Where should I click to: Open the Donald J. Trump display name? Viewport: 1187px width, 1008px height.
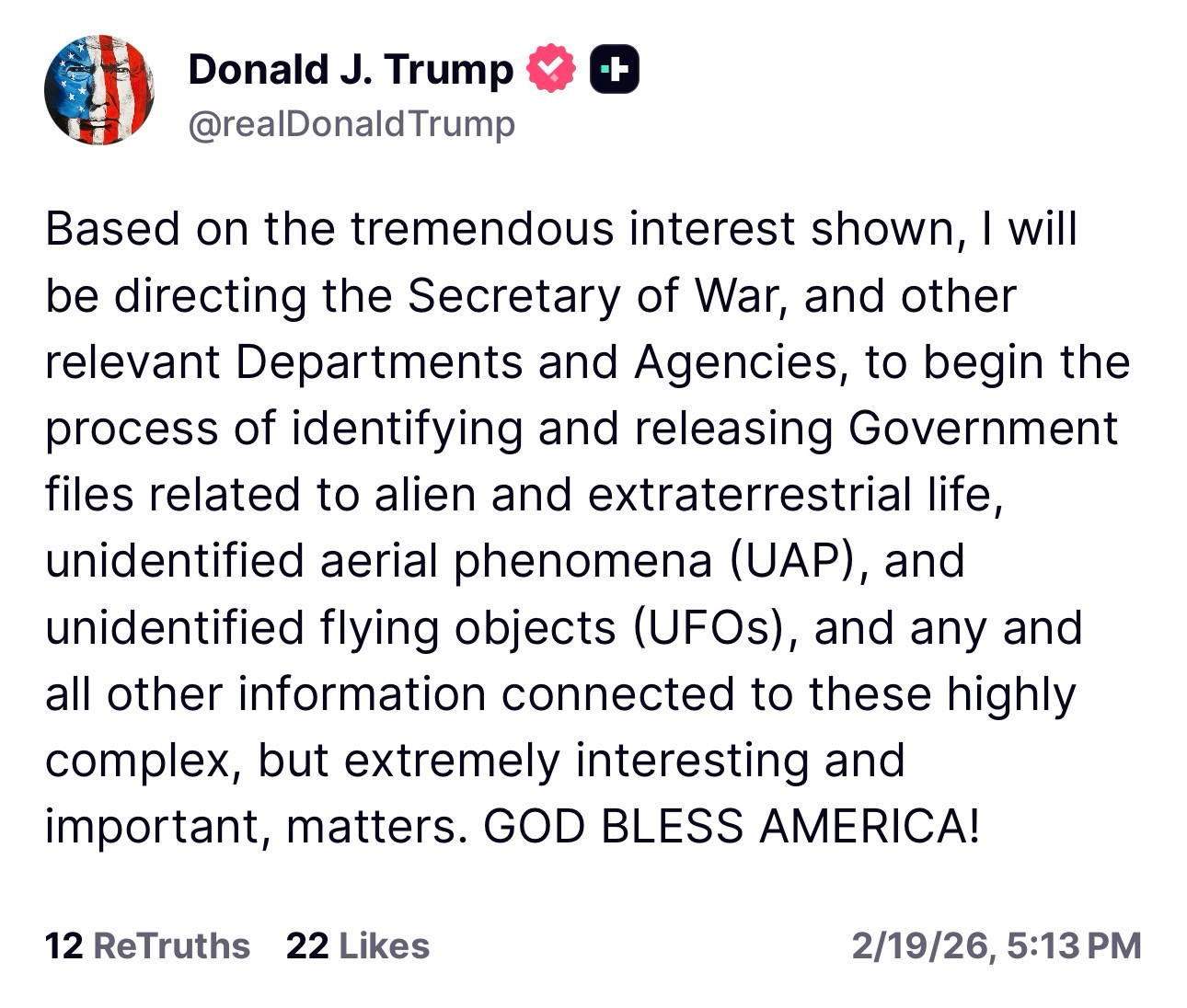click(x=350, y=69)
